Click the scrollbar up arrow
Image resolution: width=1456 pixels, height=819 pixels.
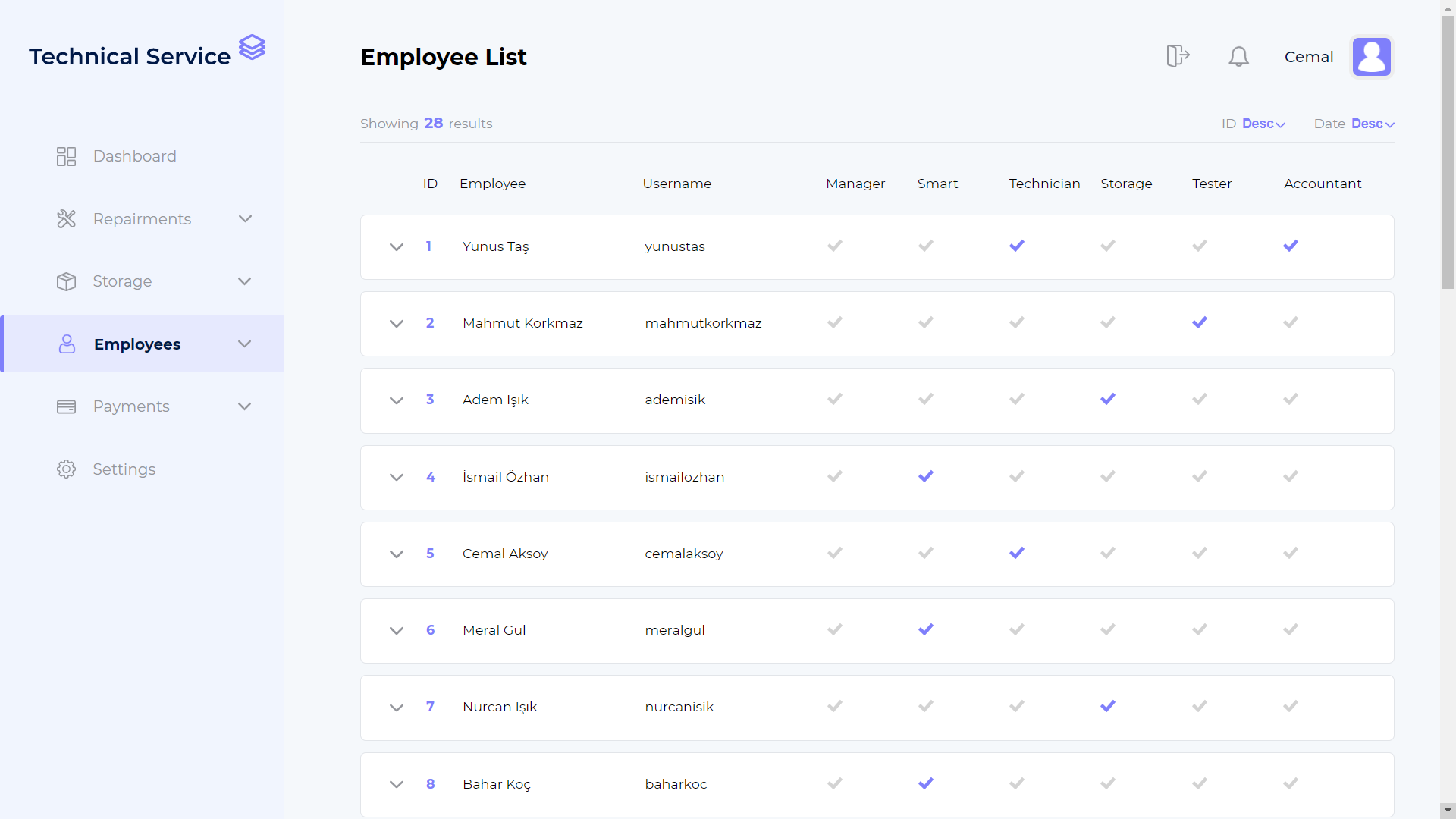(1448, 7)
